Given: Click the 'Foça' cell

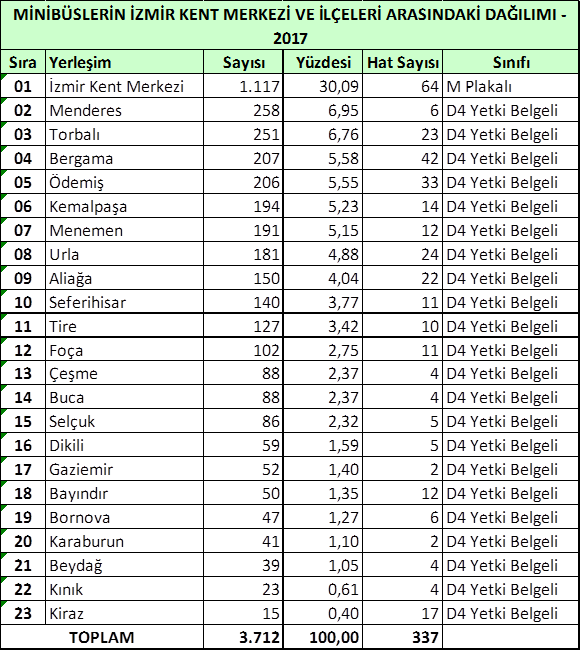Looking at the screenshot, I should tap(124, 350).
